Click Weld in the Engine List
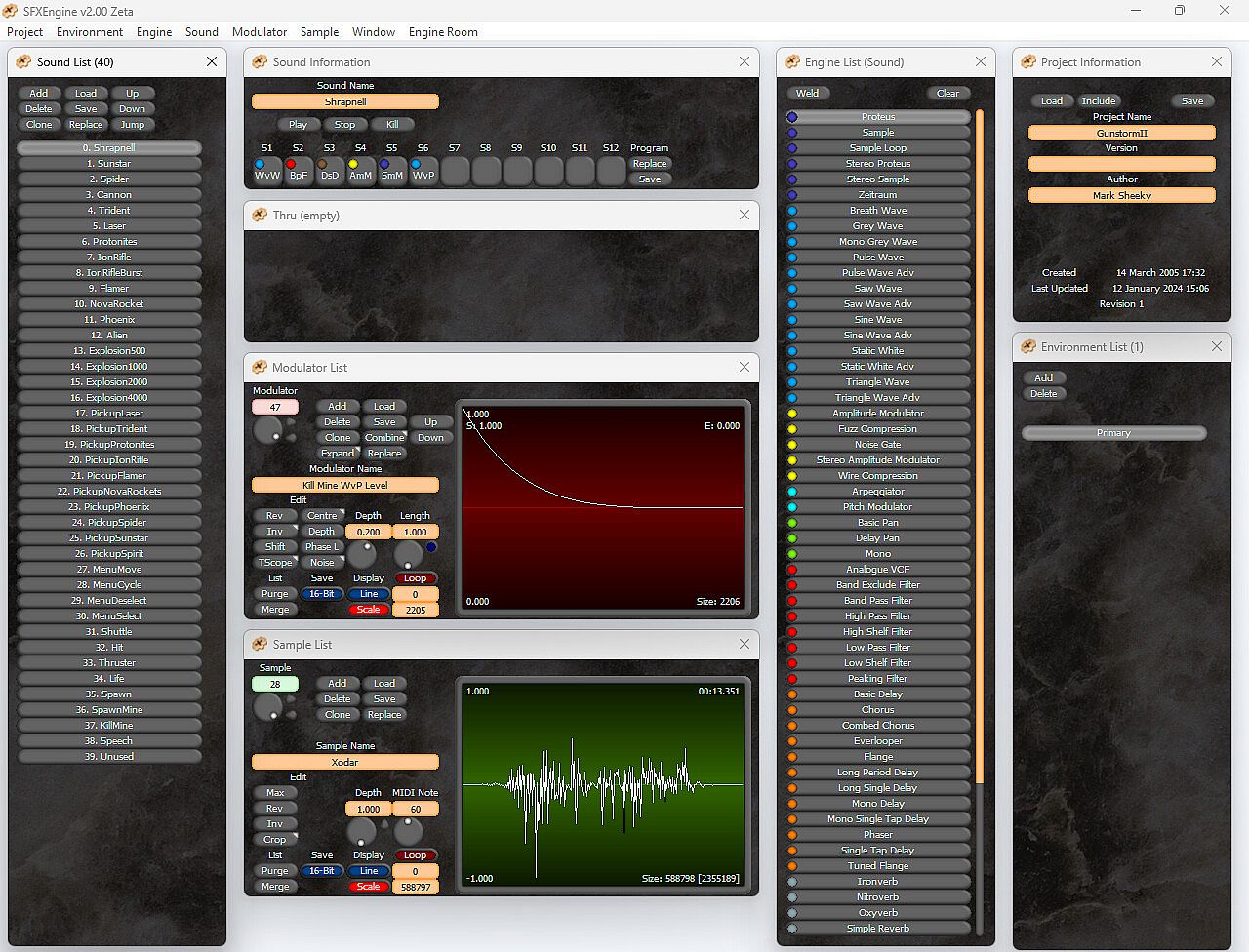The image size is (1249, 952). (x=808, y=94)
